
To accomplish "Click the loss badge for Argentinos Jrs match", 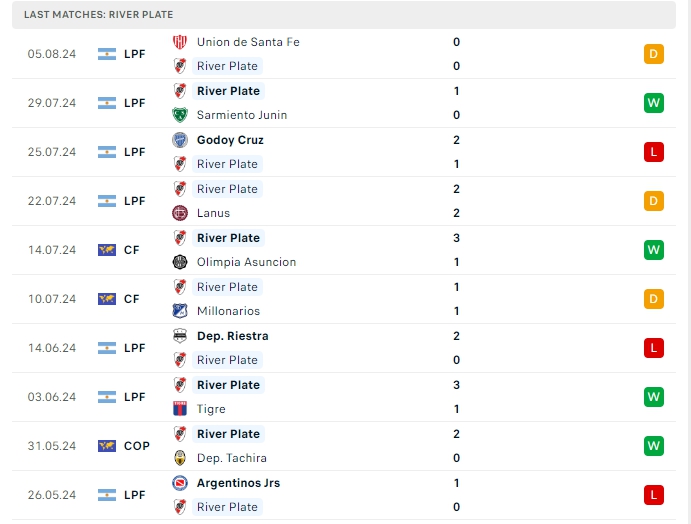I will point(654,495).
